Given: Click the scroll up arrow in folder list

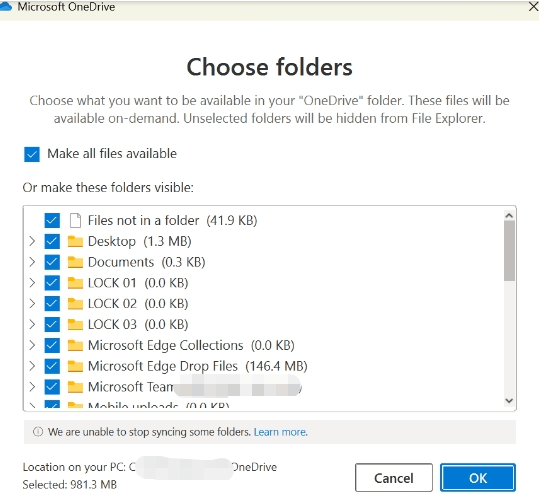Looking at the screenshot, I should (x=509, y=215).
